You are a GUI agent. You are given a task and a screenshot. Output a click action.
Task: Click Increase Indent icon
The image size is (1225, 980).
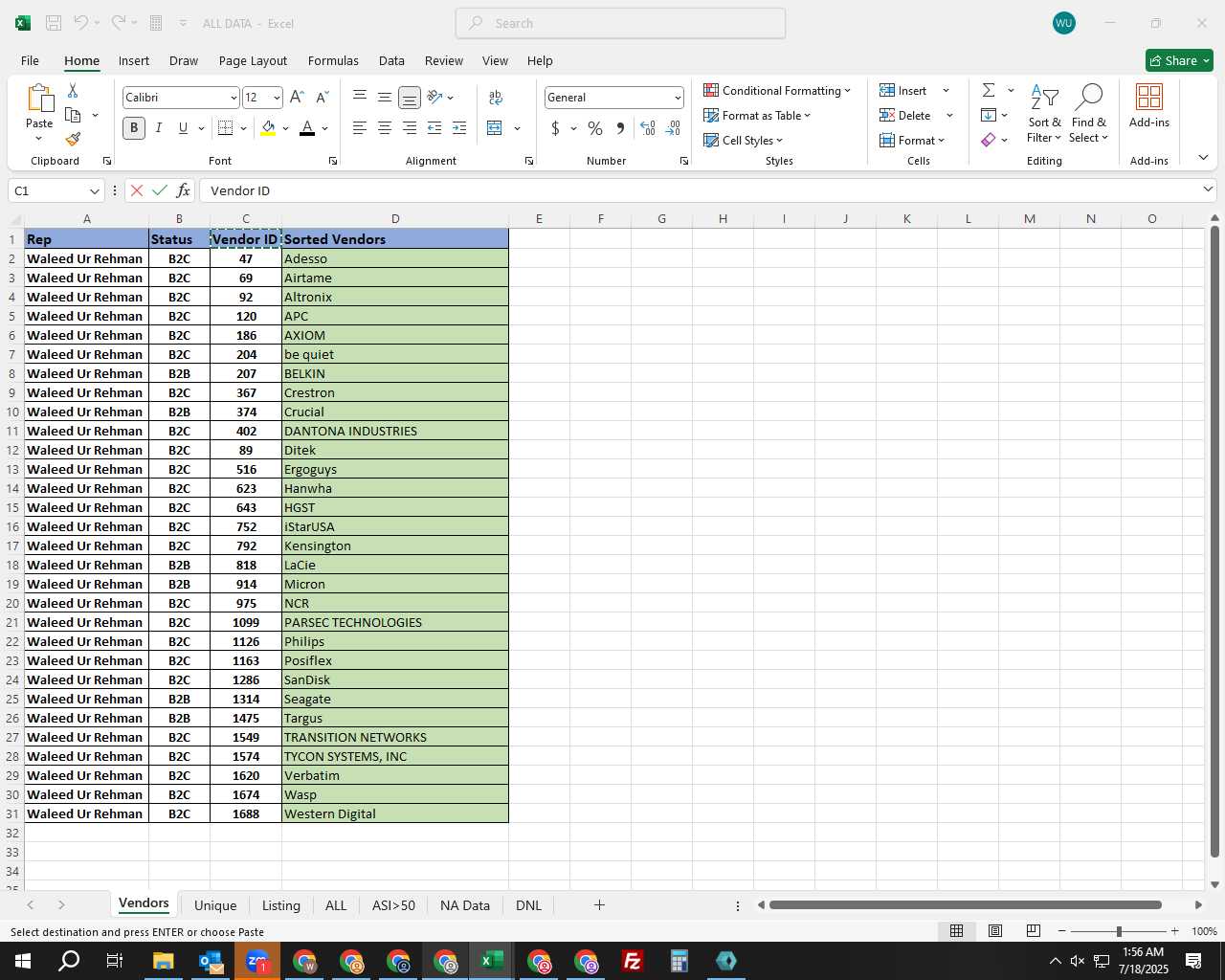[x=459, y=128]
